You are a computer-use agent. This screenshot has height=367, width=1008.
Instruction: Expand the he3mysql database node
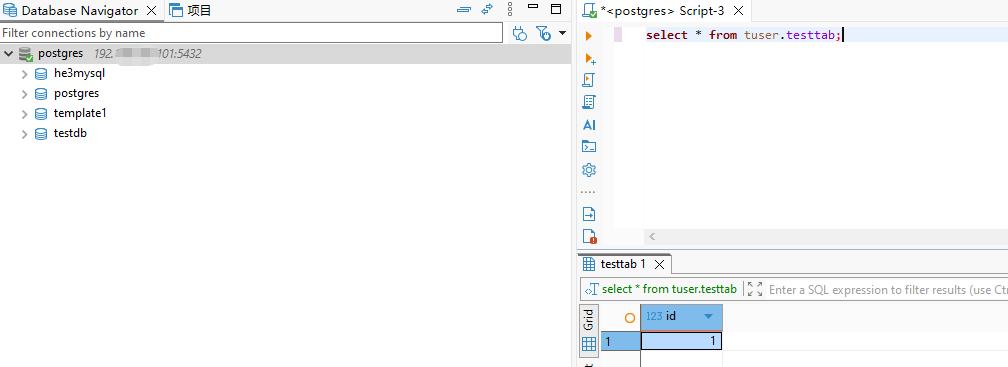click(24, 74)
